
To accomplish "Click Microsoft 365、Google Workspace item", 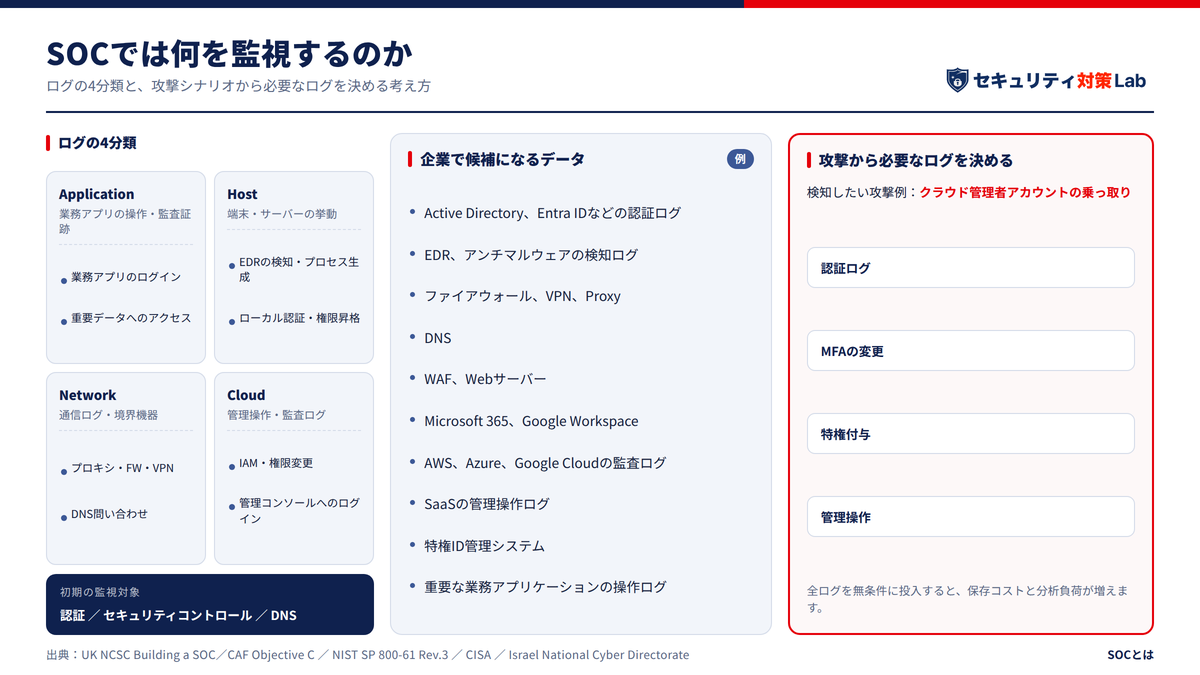I will coord(531,421).
